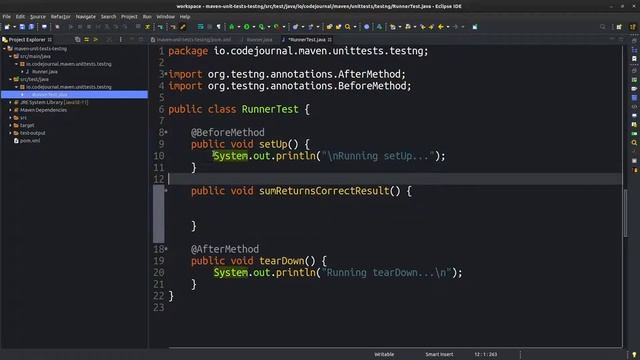This screenshot has width=640, height=360.
Task: Click the blue circle toolbar icon
Action: click(367, 27)
